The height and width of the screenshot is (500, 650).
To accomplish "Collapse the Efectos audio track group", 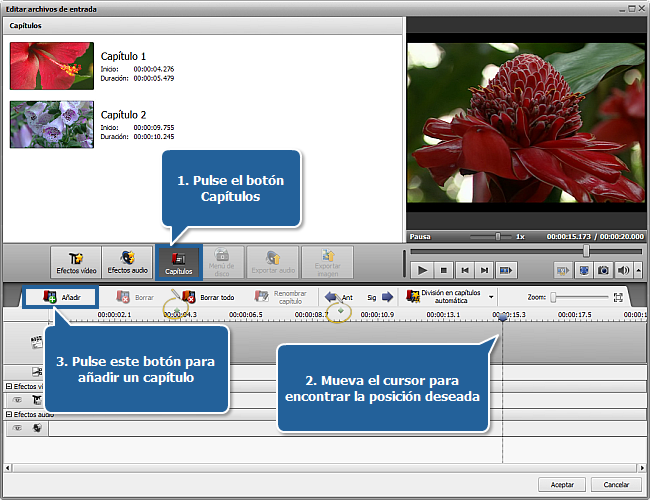I will 9,413.
